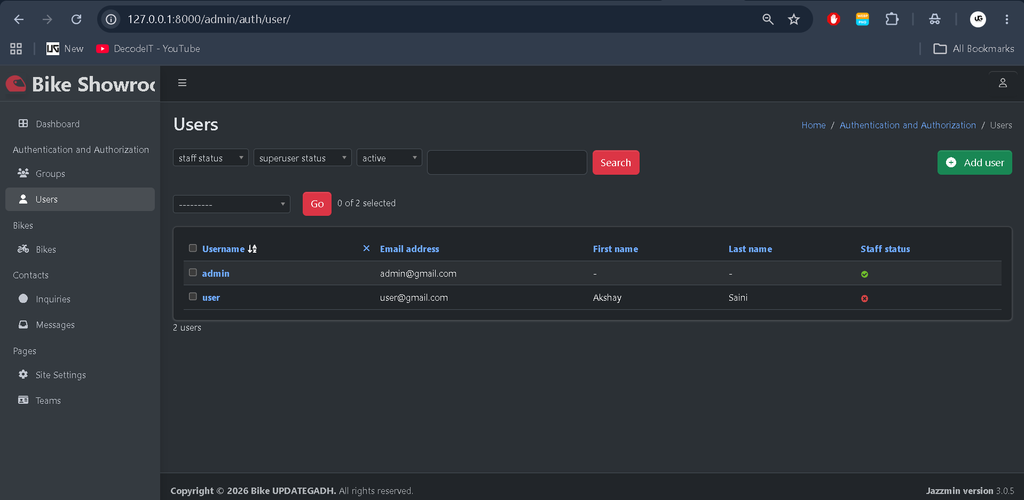Open All Bookmarks folder
This screenshot has height=500, width=1024.
click(x=974, y=48)
